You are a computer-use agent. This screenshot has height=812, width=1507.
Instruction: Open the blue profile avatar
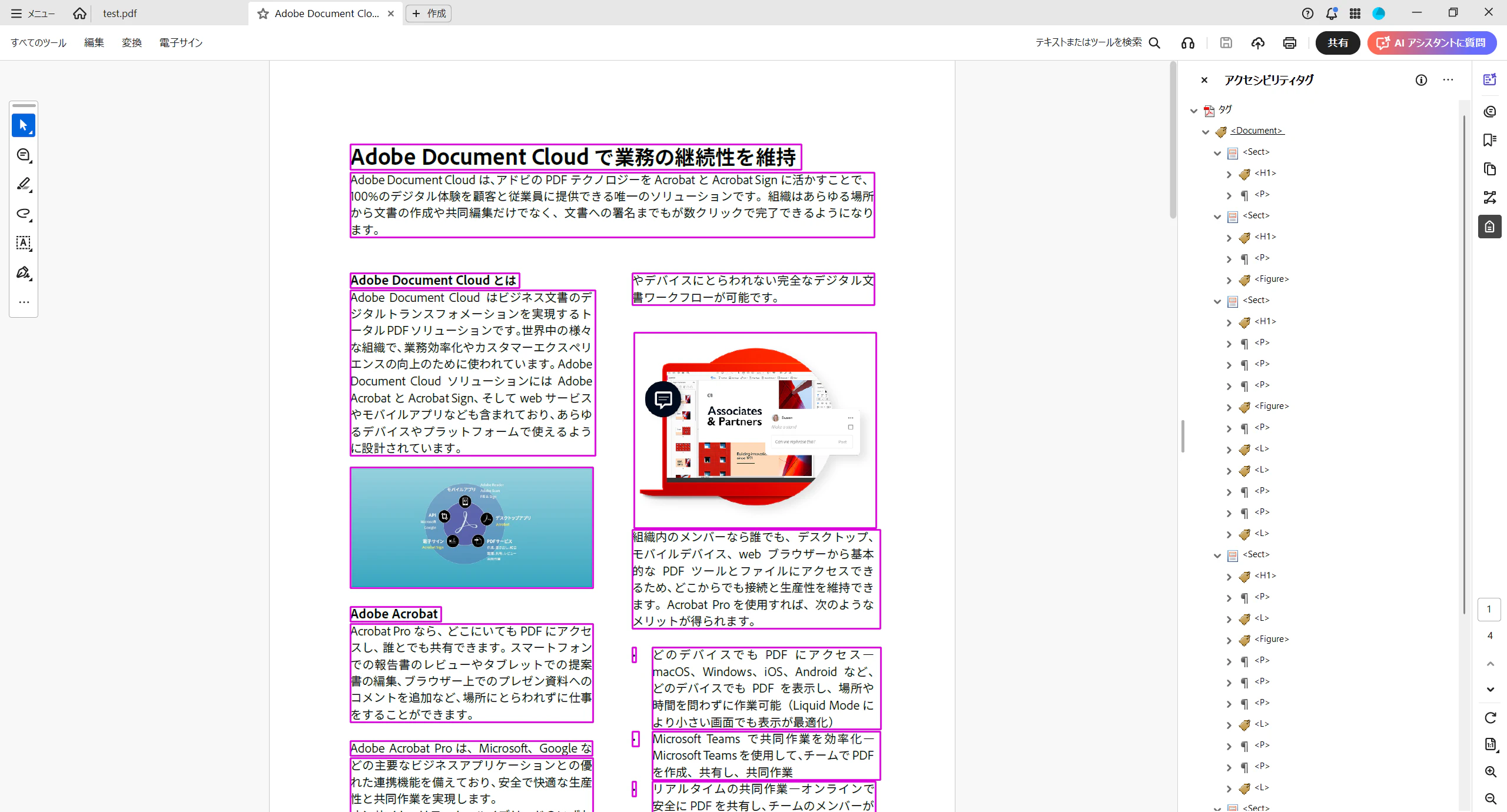1379,14
